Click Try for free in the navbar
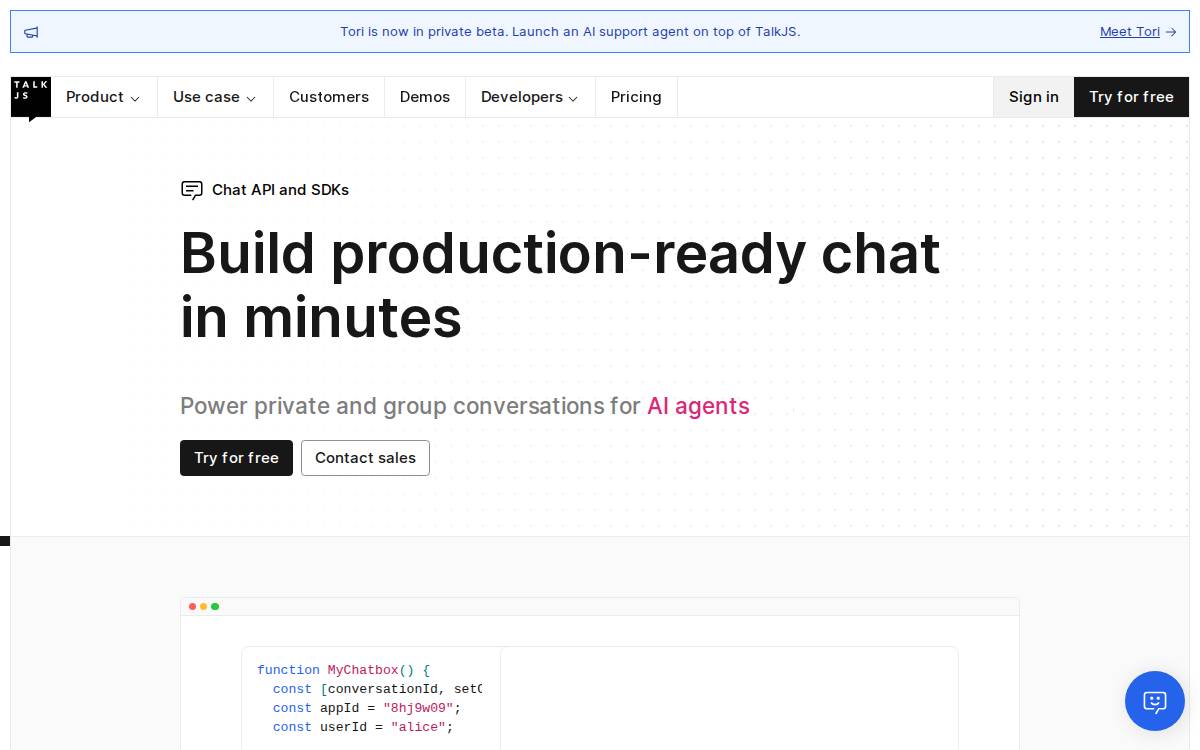1200x750 pixels. point(1131,97)
